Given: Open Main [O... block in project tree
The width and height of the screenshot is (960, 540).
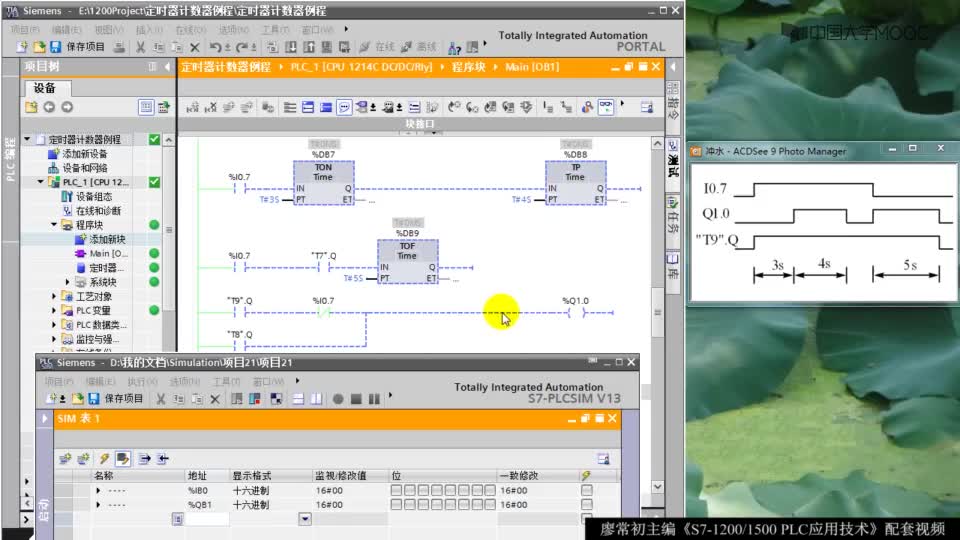Looking at the screenshot, I should pyautogui.click(x=108, y=253).
